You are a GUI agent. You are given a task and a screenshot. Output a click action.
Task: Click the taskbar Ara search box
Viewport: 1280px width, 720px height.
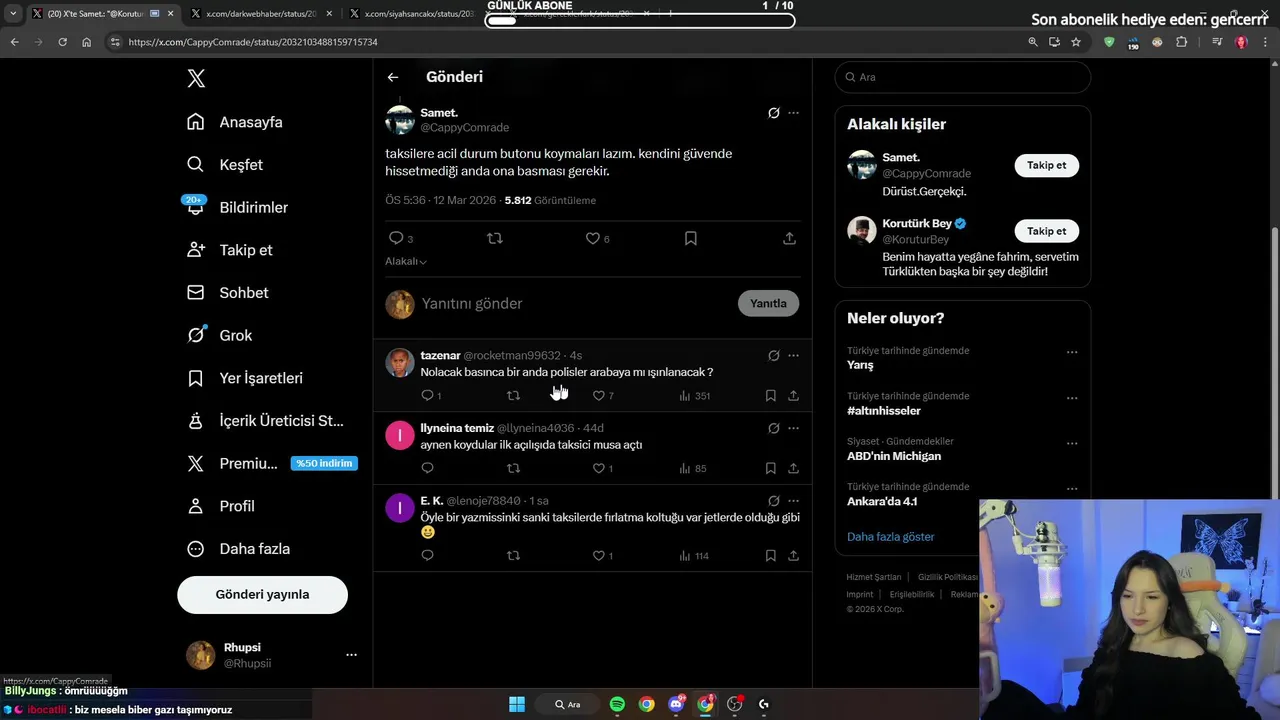coord(567,704)
